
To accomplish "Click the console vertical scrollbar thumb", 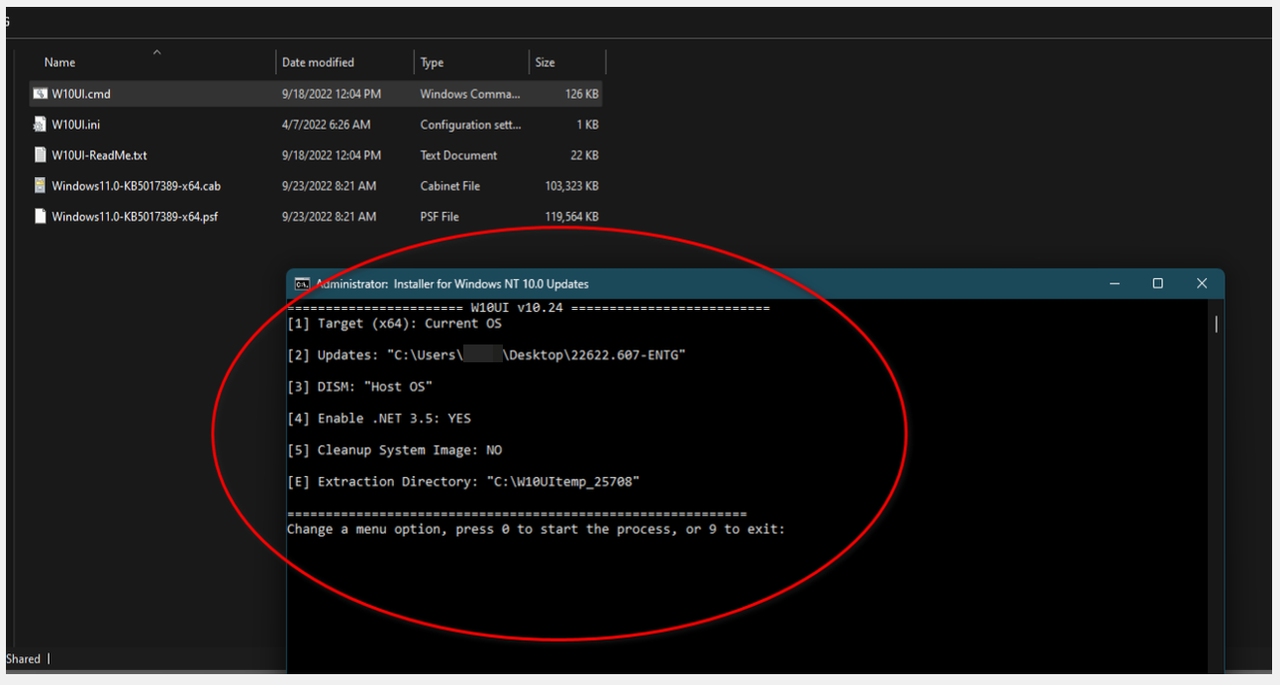I will click(1216, 324).
